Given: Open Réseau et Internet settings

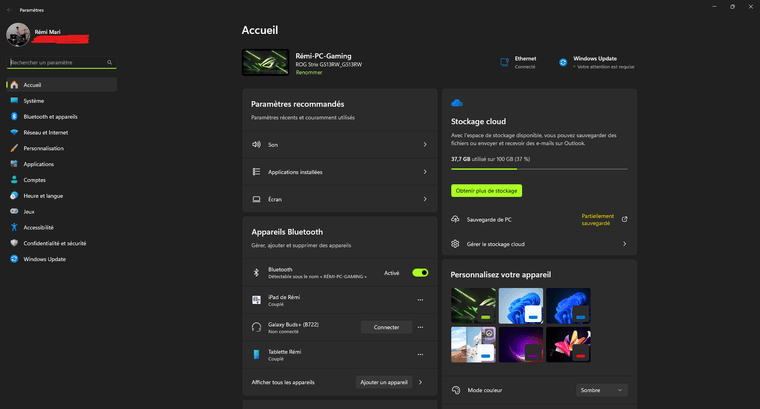Looking at the screenshot, I should point(46,132).
